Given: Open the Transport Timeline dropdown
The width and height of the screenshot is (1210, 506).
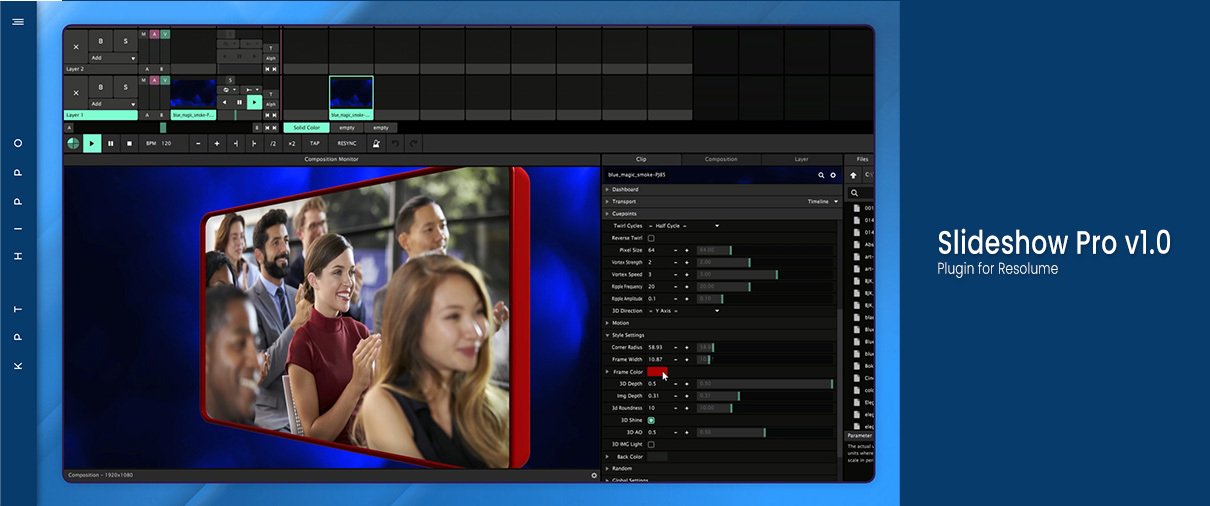Looking at the screenshot, I should pyautogui.click(x=824, y=201).
